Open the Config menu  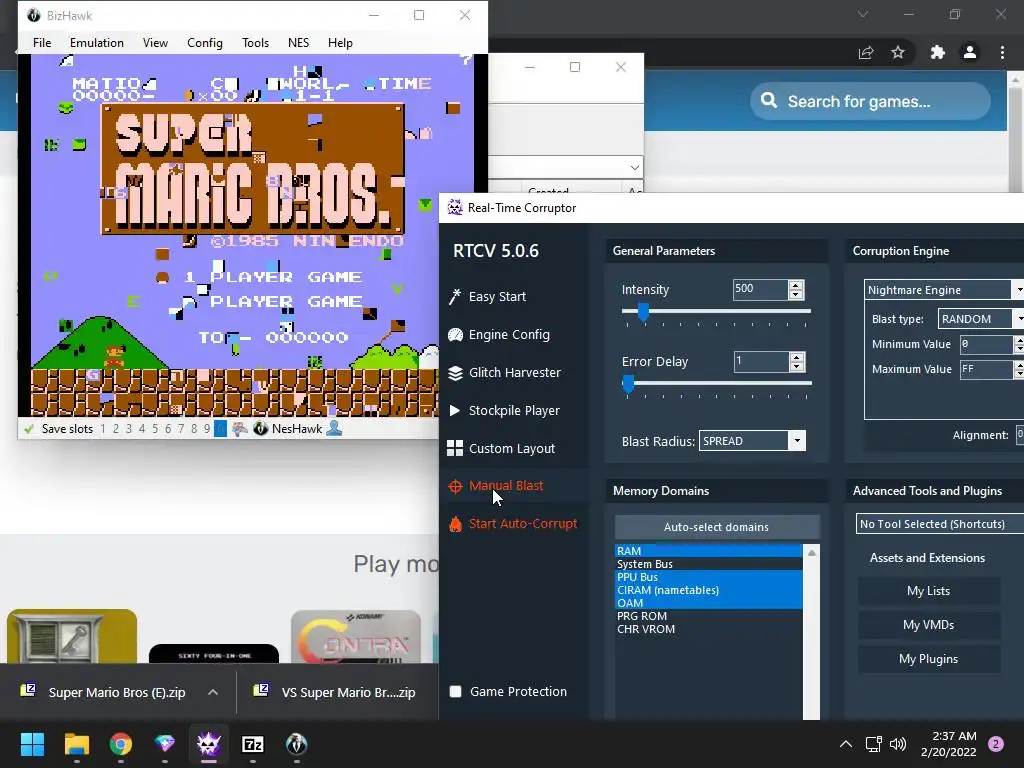click(x=204, y=42)
